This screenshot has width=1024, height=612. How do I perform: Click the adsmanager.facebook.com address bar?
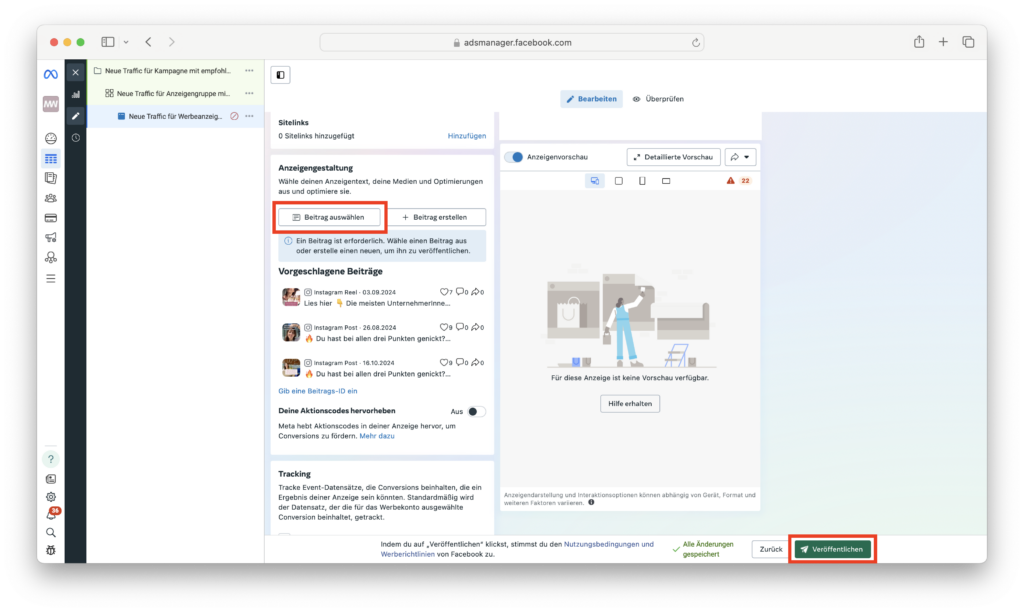[x=511, y=42]
